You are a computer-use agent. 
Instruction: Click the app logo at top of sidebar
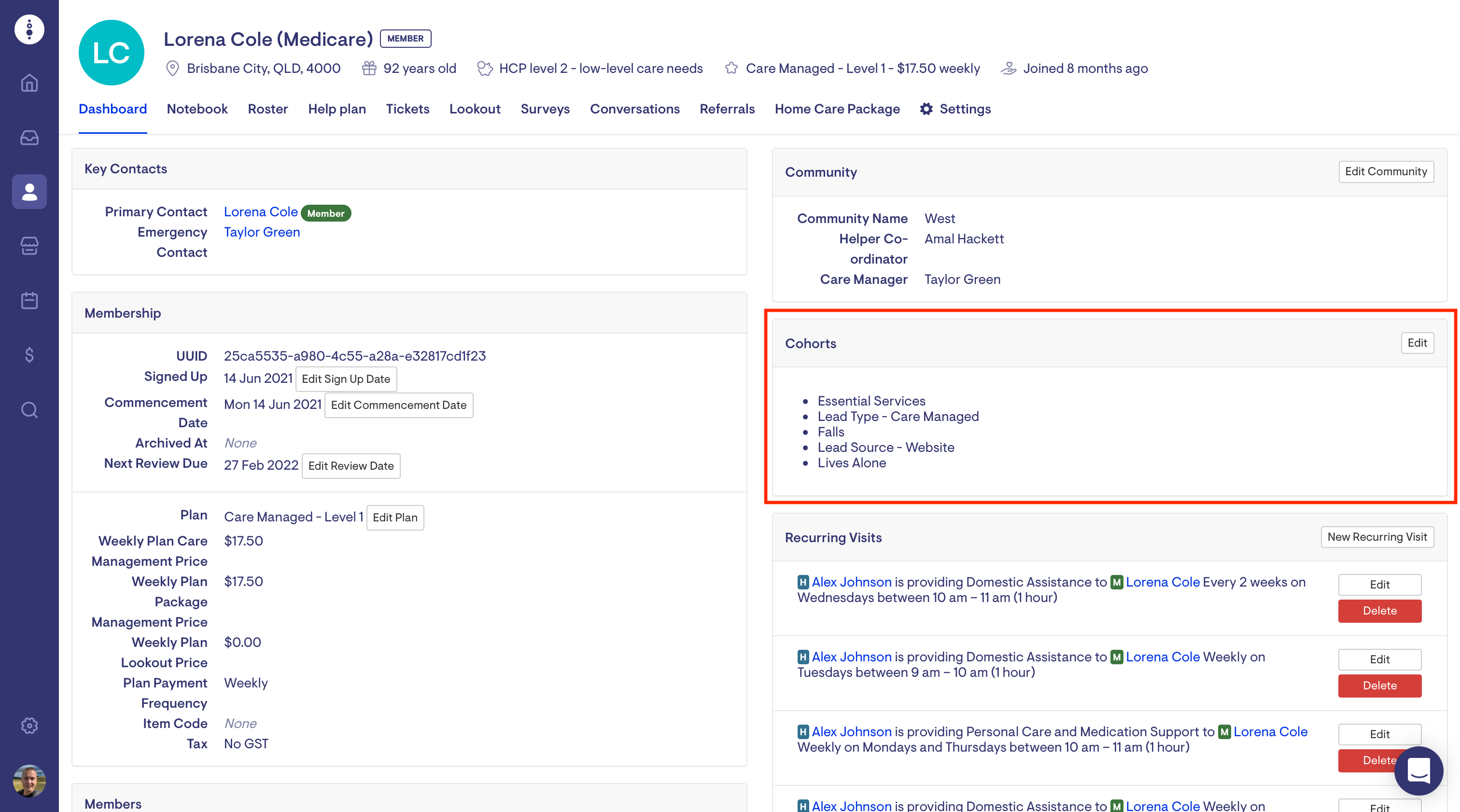[x=29, y=29]
